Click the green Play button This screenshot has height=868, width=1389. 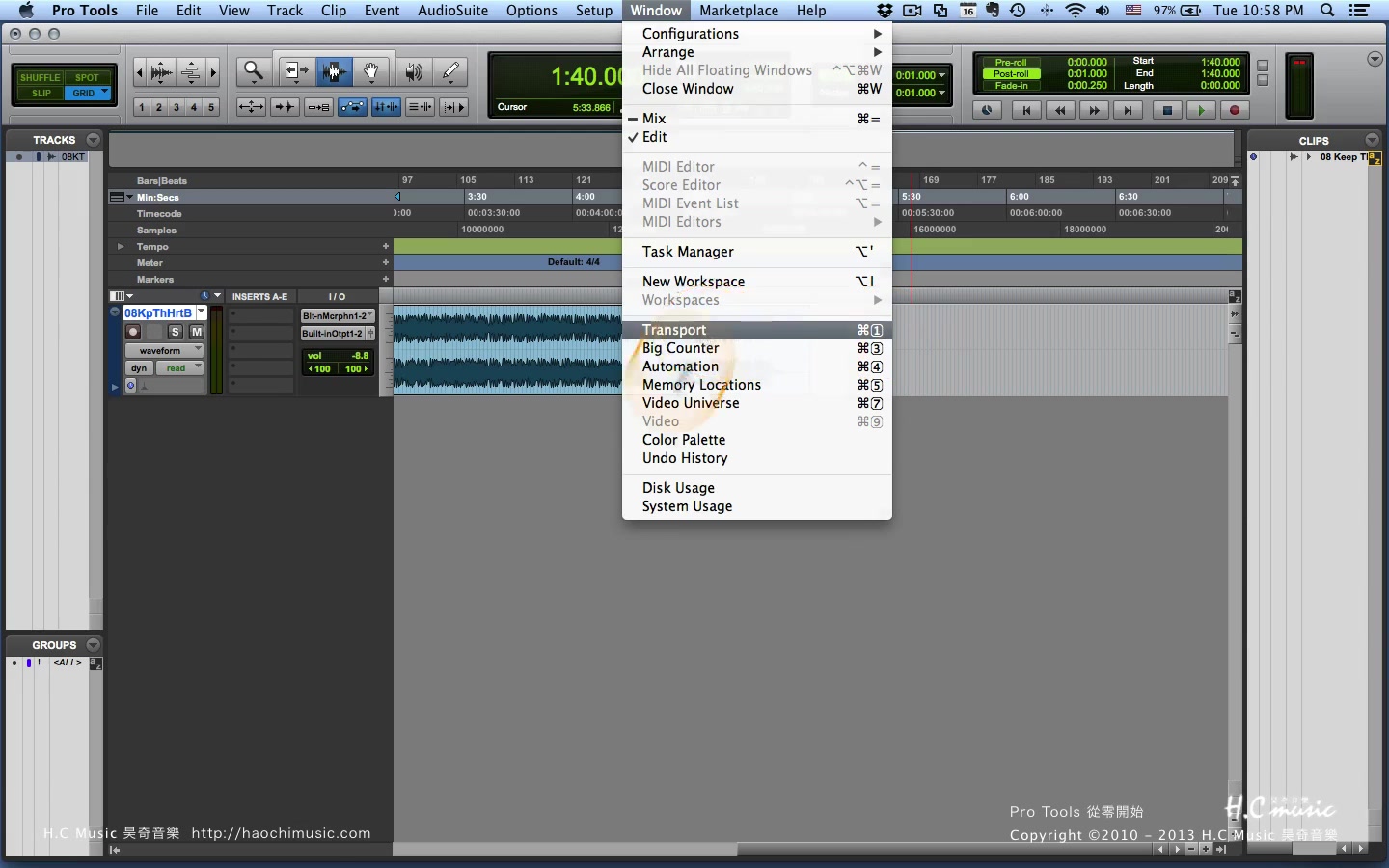click(x=1201, y=110)
